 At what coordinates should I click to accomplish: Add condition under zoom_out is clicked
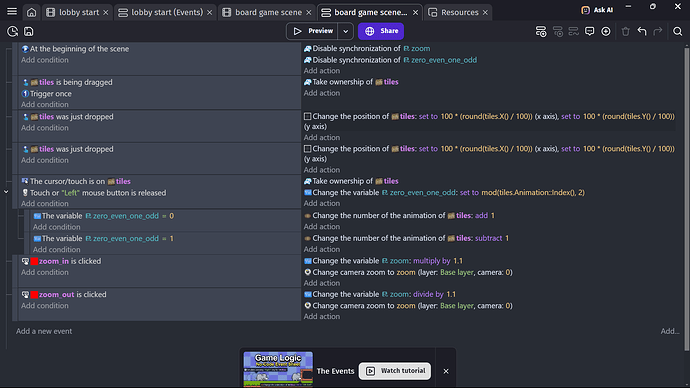(45, 306)
